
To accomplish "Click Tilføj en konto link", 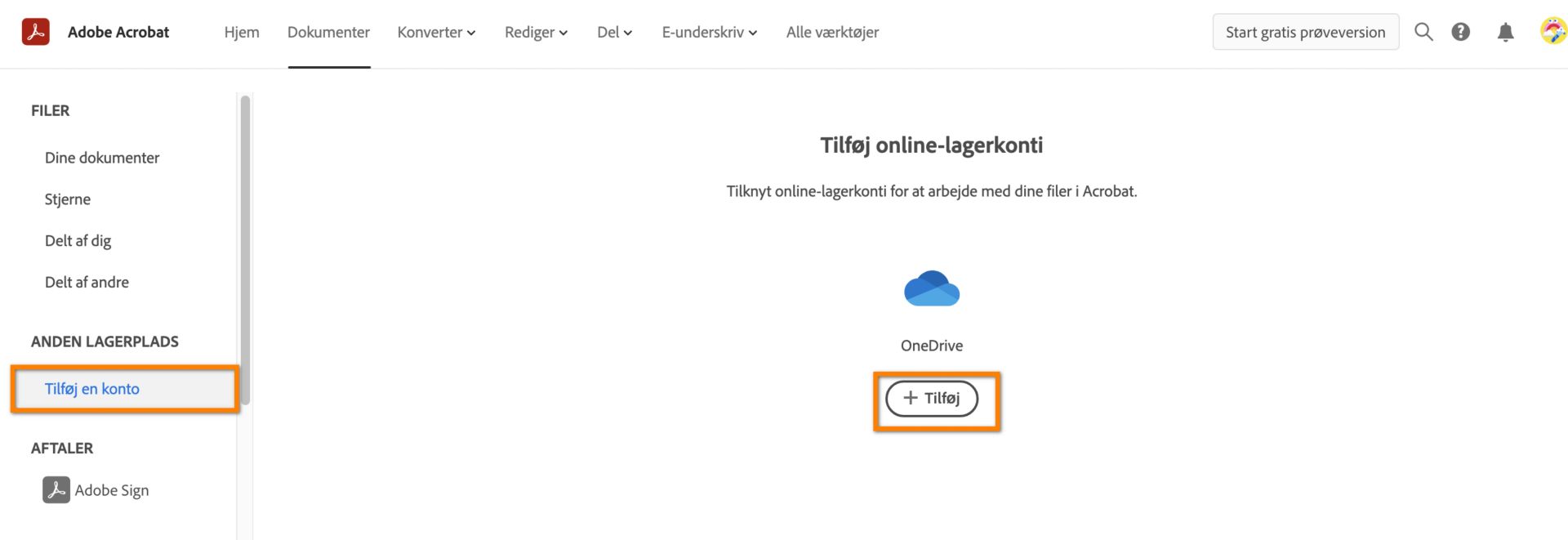I will tap(92, 389).
